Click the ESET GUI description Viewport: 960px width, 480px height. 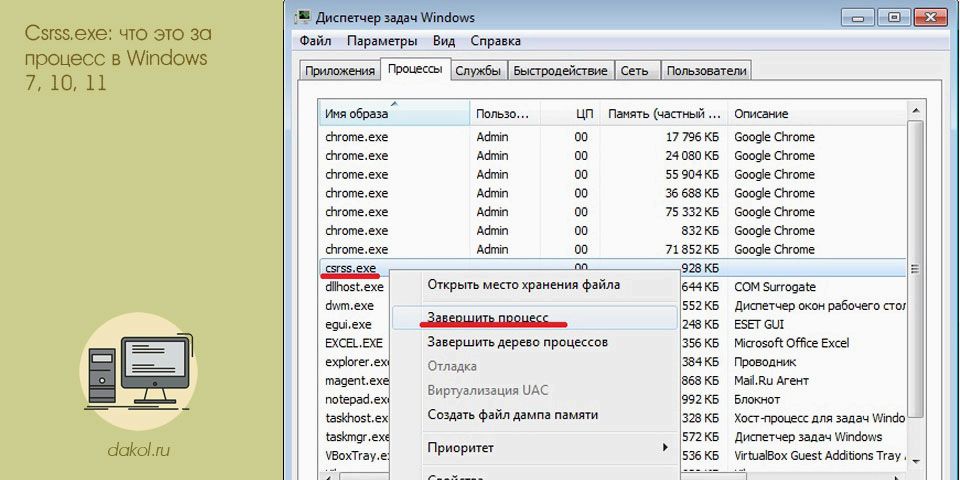click(759, 324)
